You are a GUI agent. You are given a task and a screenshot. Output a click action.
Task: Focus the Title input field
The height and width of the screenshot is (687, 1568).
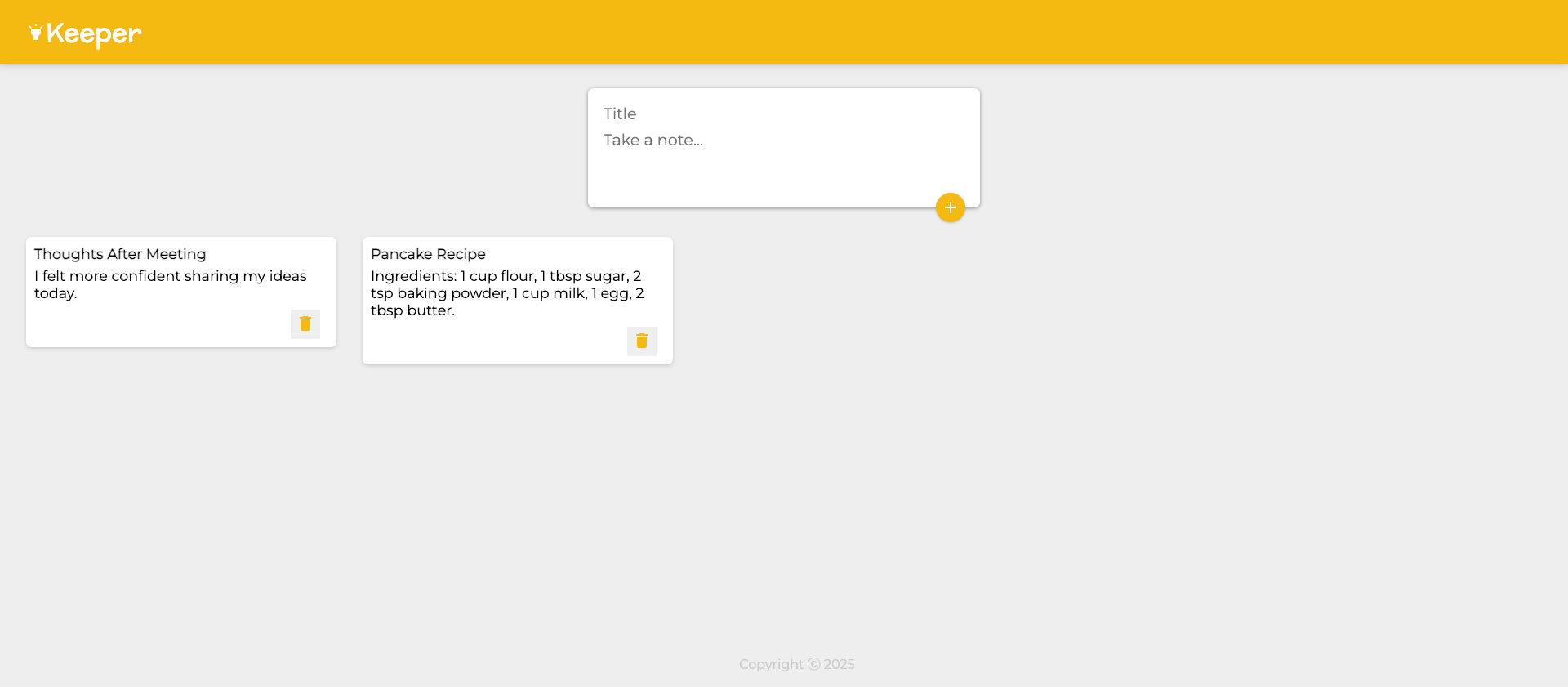tap(782, 114)
